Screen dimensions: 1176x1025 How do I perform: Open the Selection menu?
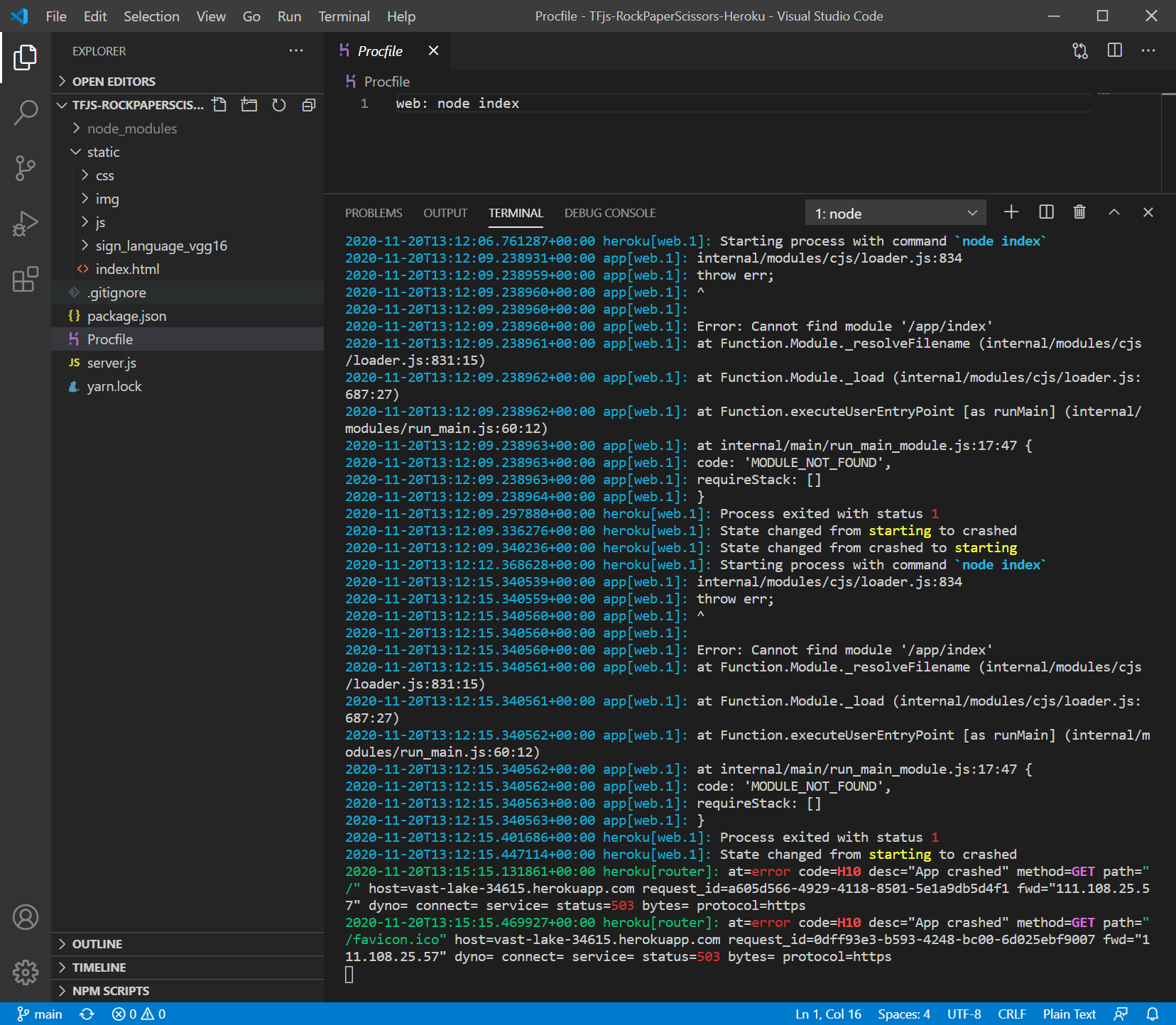pyautogui.click(x=151, y=16)
